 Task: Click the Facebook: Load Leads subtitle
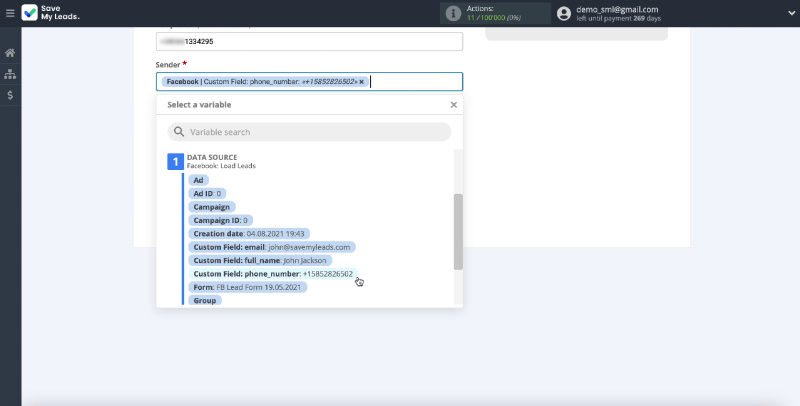click(221, 166)
